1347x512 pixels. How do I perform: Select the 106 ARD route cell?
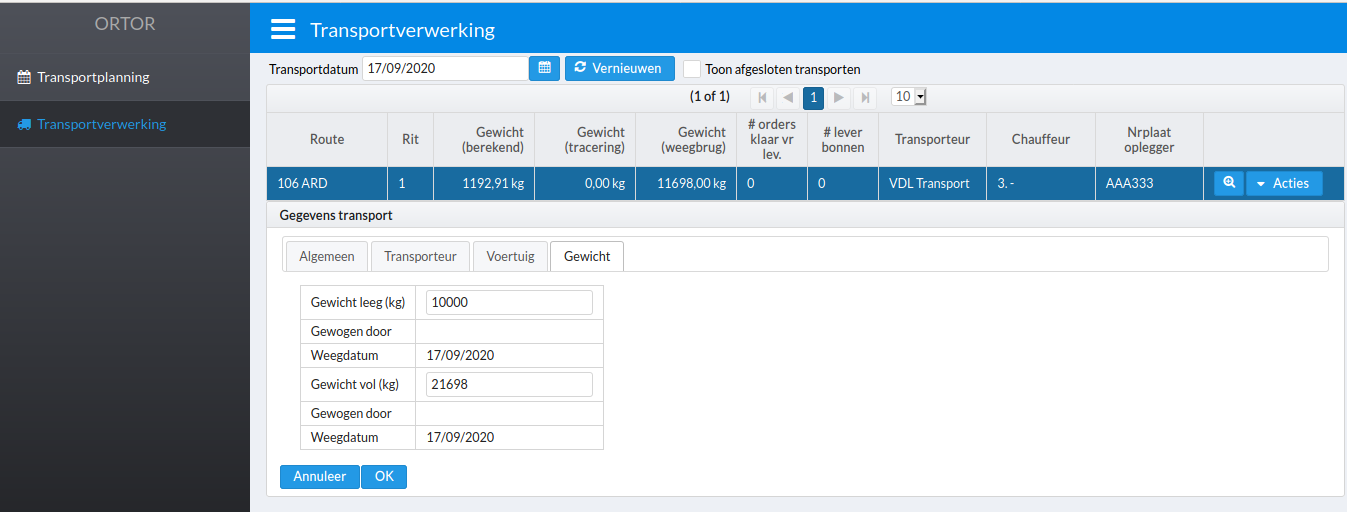tap(327, 183)
